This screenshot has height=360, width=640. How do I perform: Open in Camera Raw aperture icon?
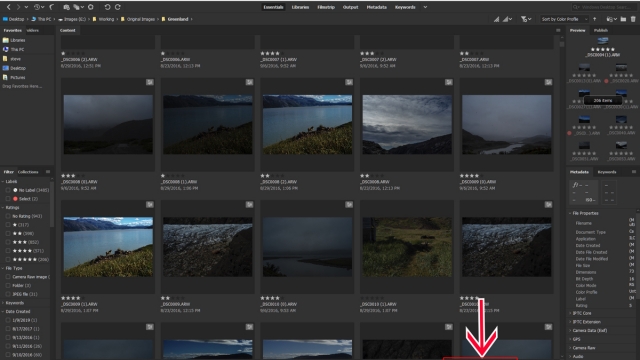(91, 7)
